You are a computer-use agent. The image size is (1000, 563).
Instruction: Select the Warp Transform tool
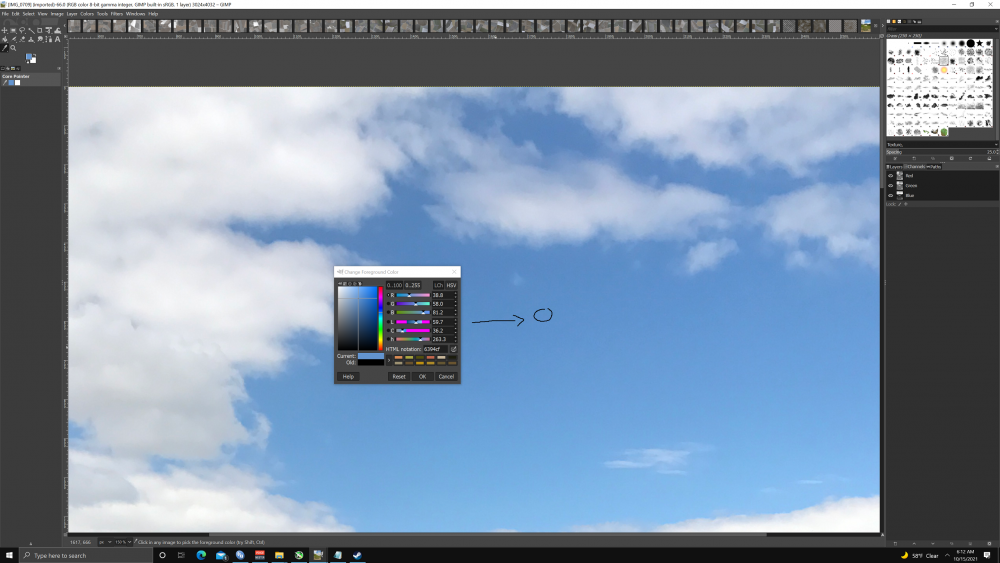pos(57,30)
